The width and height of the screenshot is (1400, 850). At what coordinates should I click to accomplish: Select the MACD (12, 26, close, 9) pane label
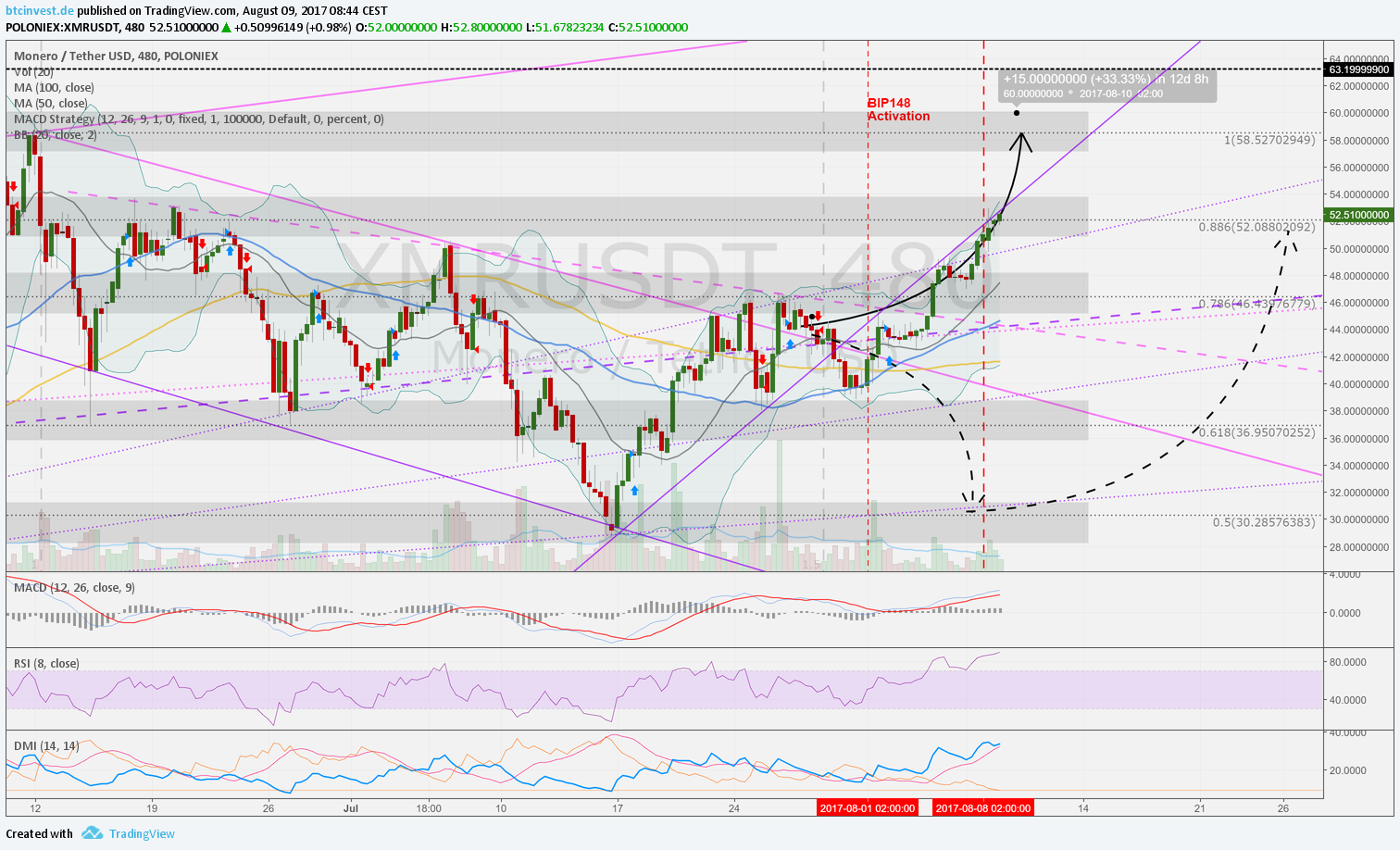click(74, 587)
